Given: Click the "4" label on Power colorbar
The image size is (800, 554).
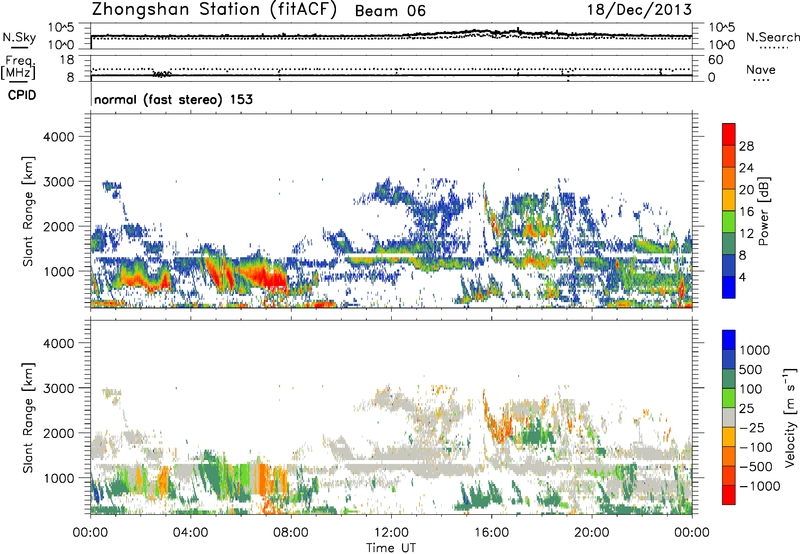Looking at the screenshot, I should tap(743, 277).
